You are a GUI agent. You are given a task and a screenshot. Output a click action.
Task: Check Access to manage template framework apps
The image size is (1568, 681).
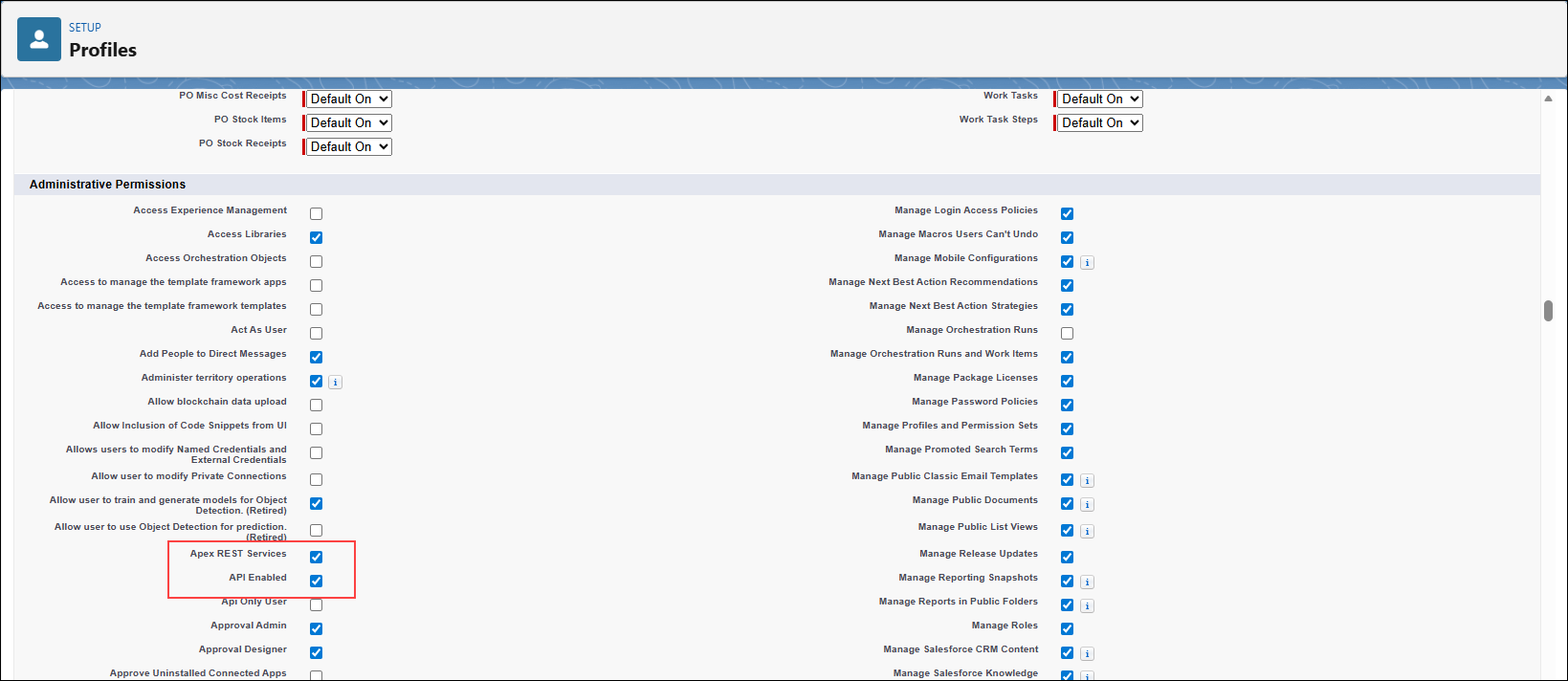(x=317, y=286)
